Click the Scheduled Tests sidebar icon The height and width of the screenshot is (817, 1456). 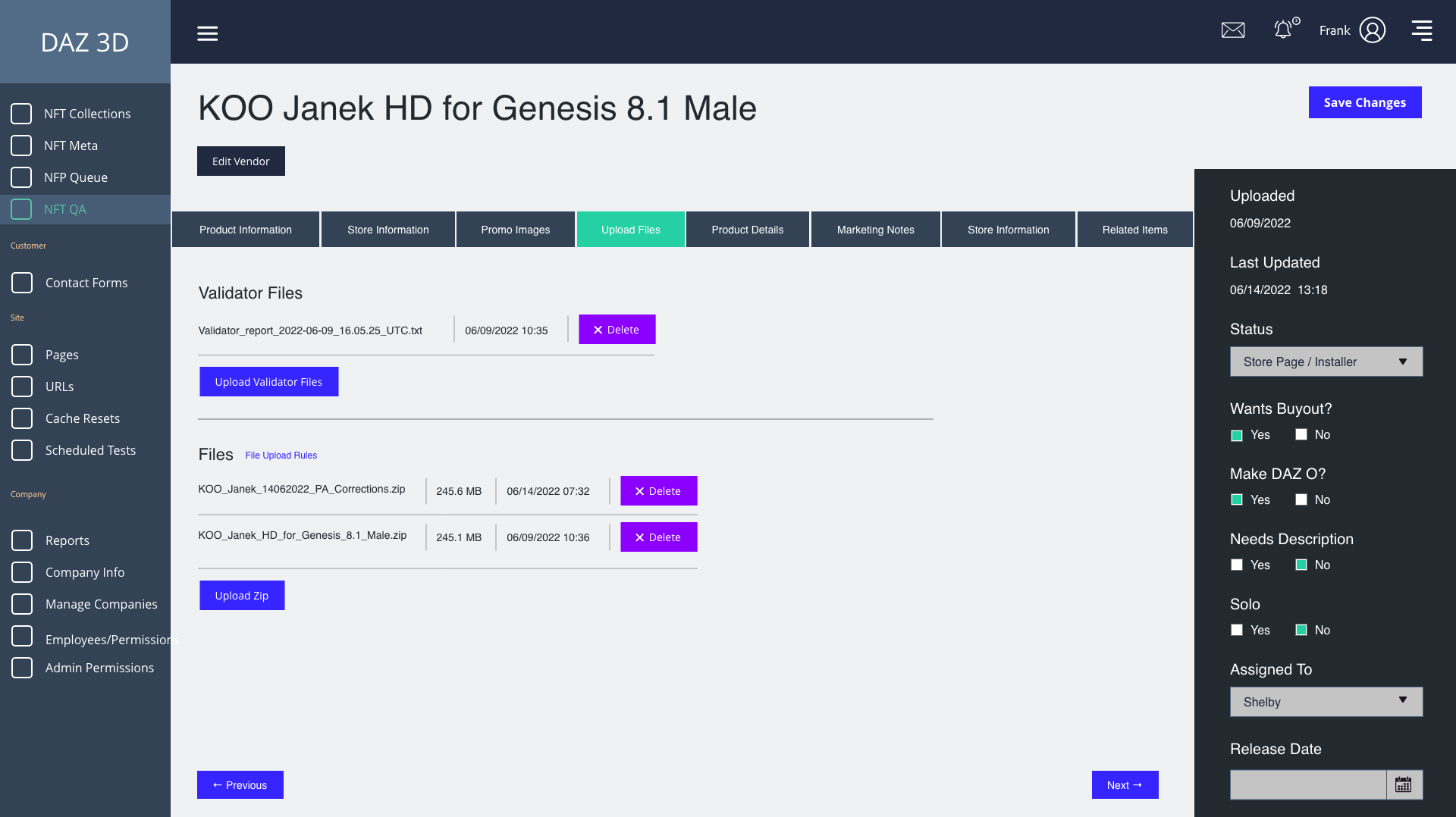click(22, 450)
